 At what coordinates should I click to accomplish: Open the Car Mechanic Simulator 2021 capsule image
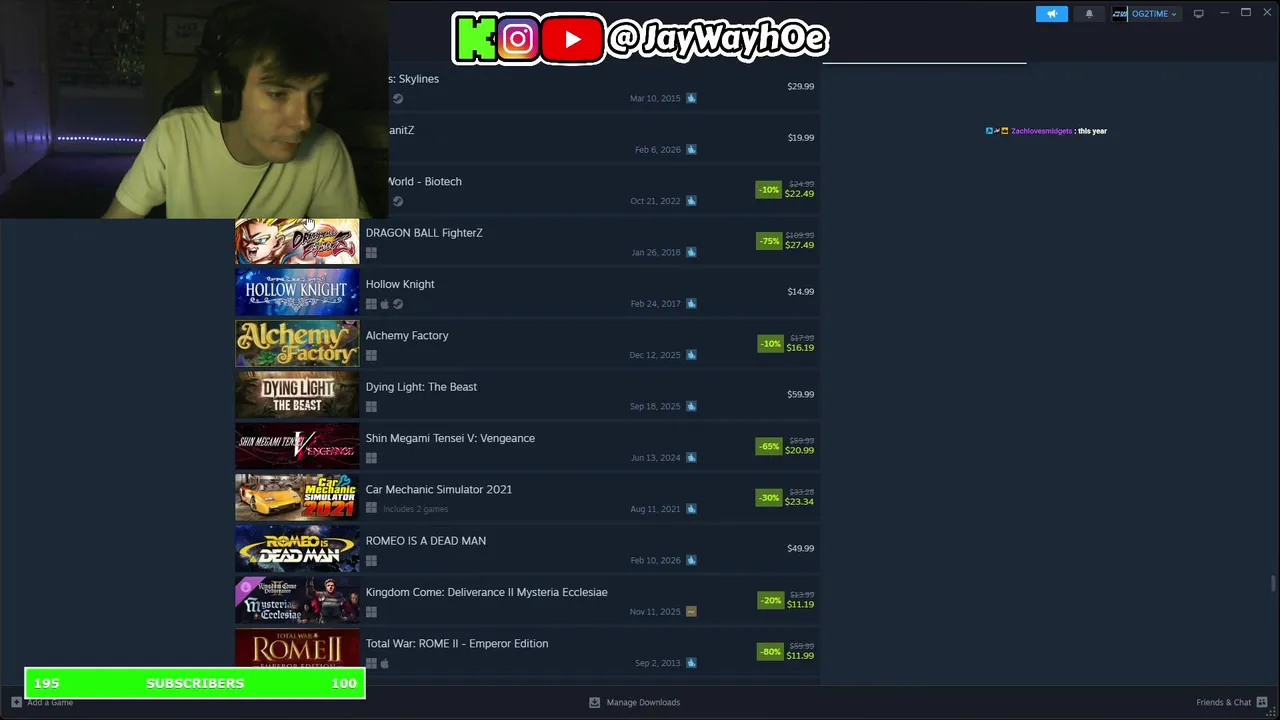(297, 497)
